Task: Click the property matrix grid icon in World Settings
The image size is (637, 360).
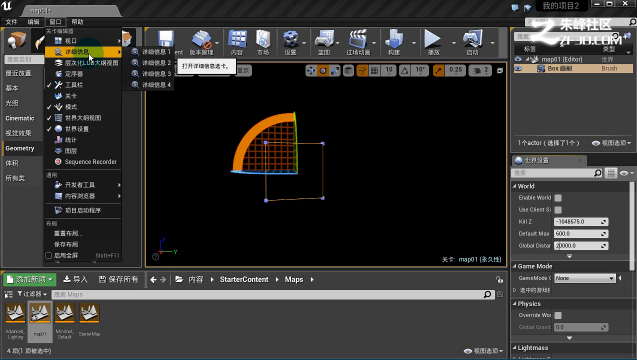Action: (611, 173)
